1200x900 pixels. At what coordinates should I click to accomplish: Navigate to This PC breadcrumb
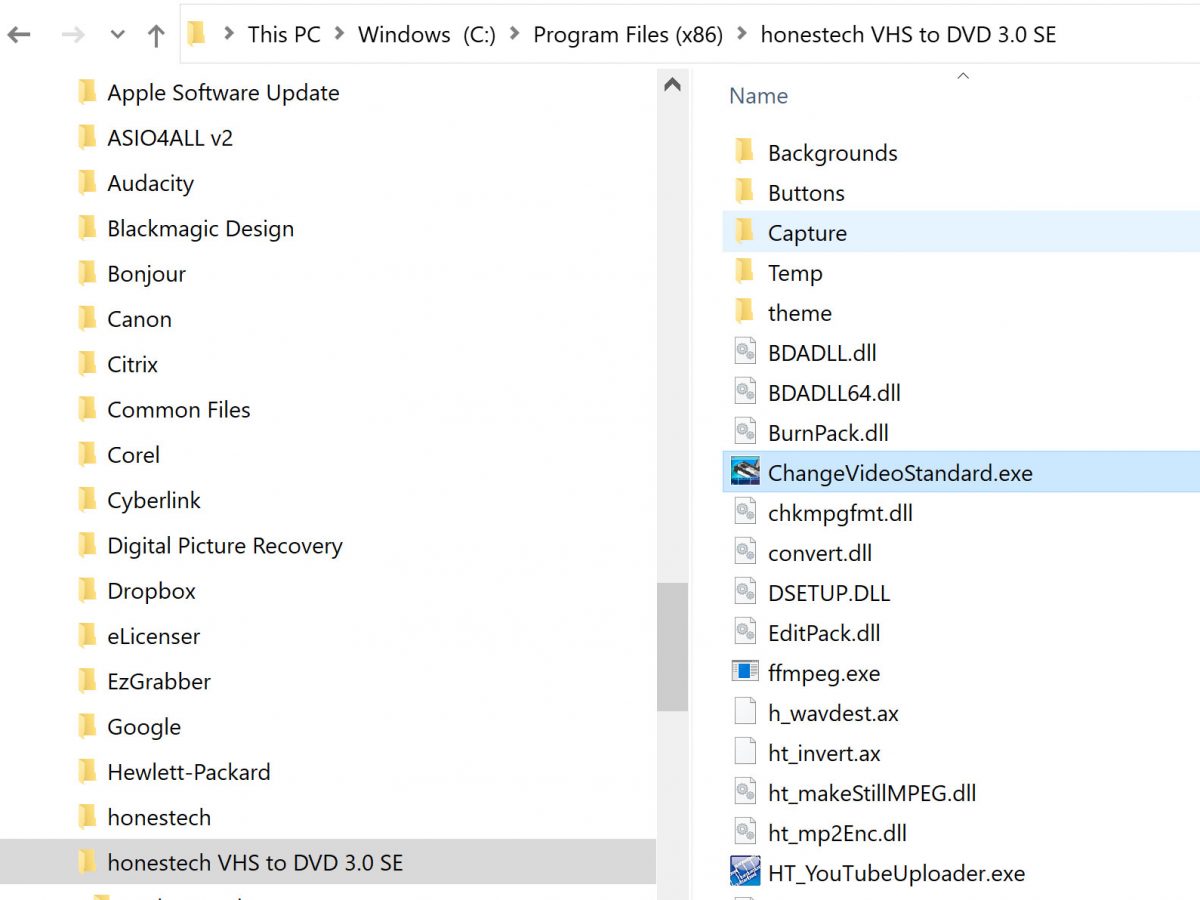click(x=284, y=34)
